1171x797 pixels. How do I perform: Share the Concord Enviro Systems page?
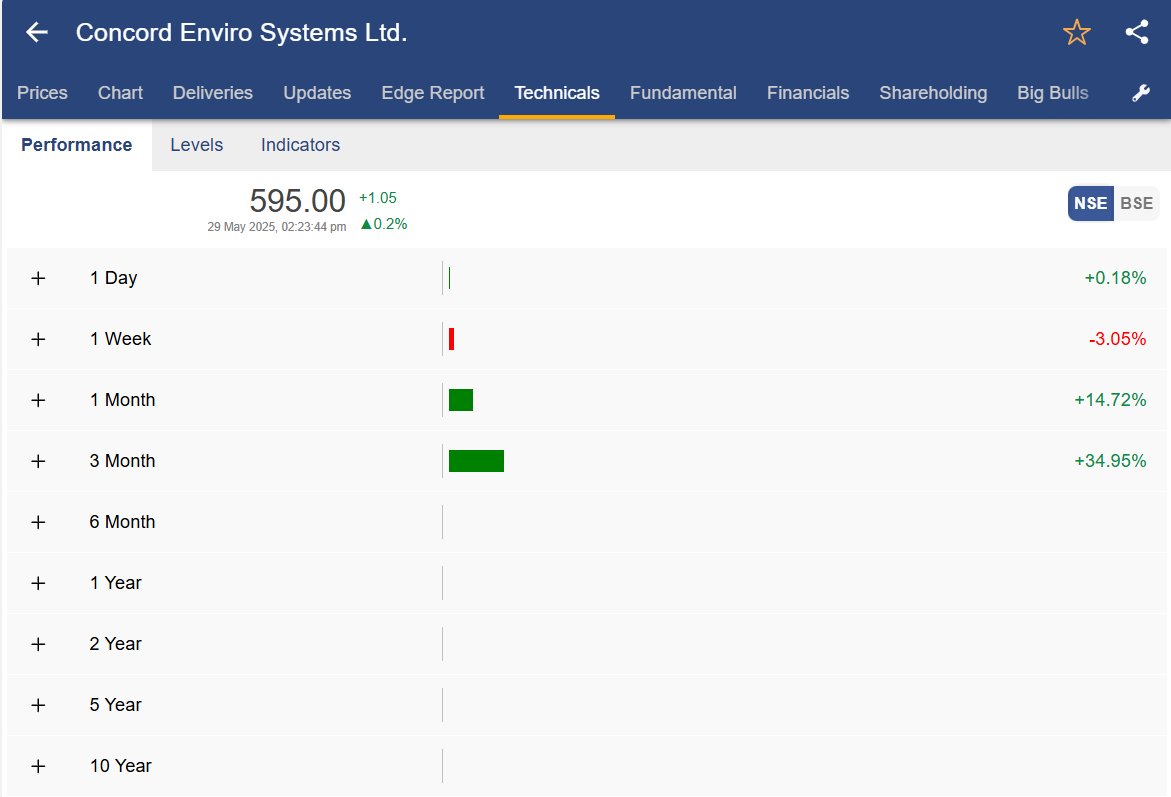1137,32
